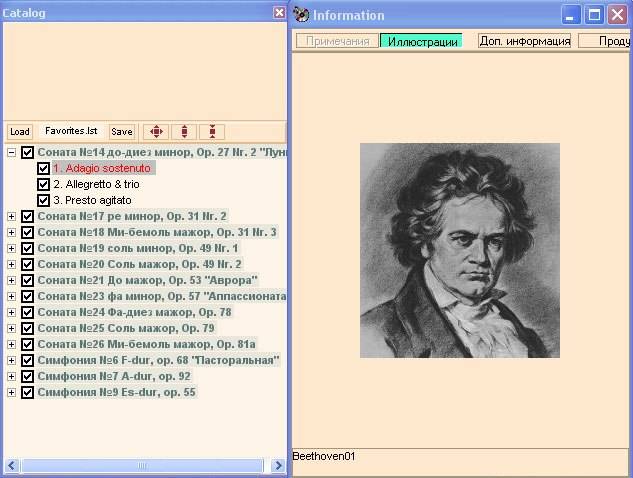This screenshot has width=633, height=478.
Task: Open the Доп. информация tab
Action: point(524,41)
